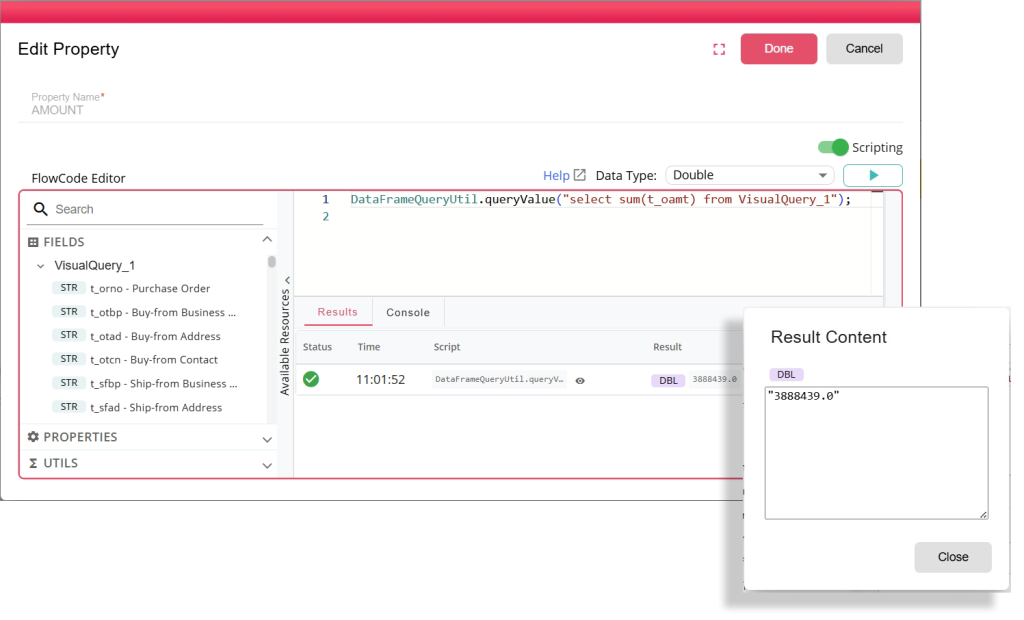Open the Help link
Image resolution: width=1024 pixels, height=620 pixels.
pyautogui.click(x=563, y=175)
